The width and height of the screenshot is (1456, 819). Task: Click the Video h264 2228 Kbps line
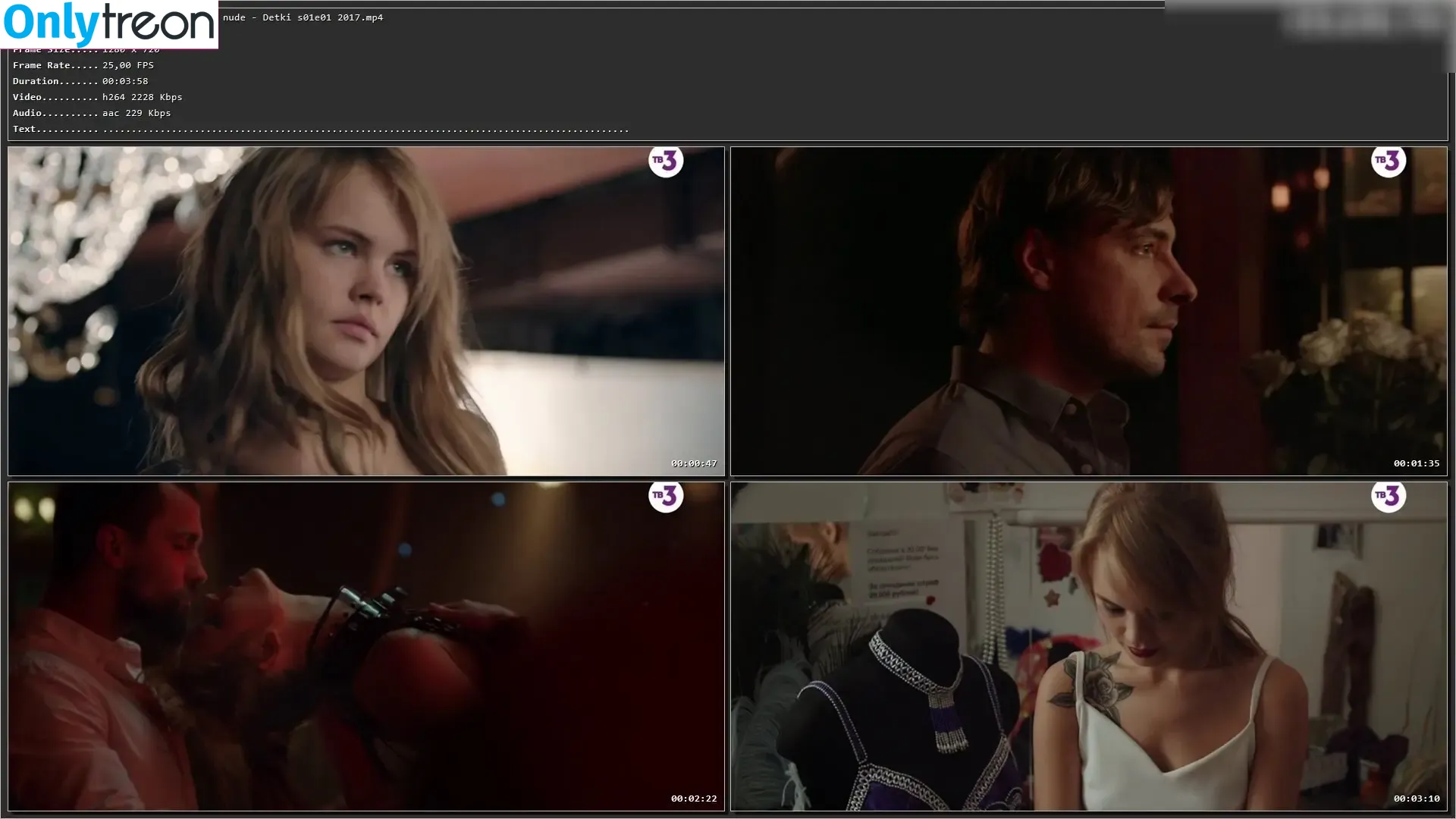[98, 97]
